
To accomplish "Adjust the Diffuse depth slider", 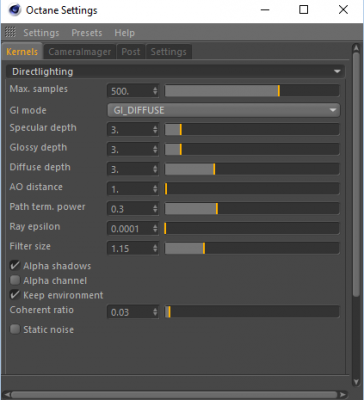I will click(x=252, y=169).
